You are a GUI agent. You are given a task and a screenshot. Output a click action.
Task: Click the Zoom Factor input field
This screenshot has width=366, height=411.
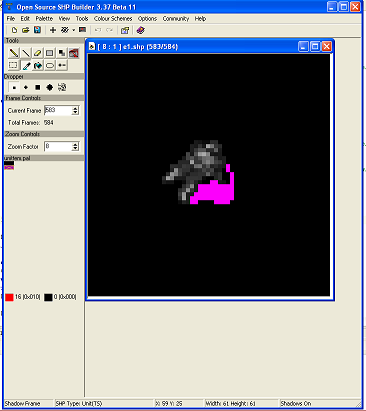tap(58, 146)
